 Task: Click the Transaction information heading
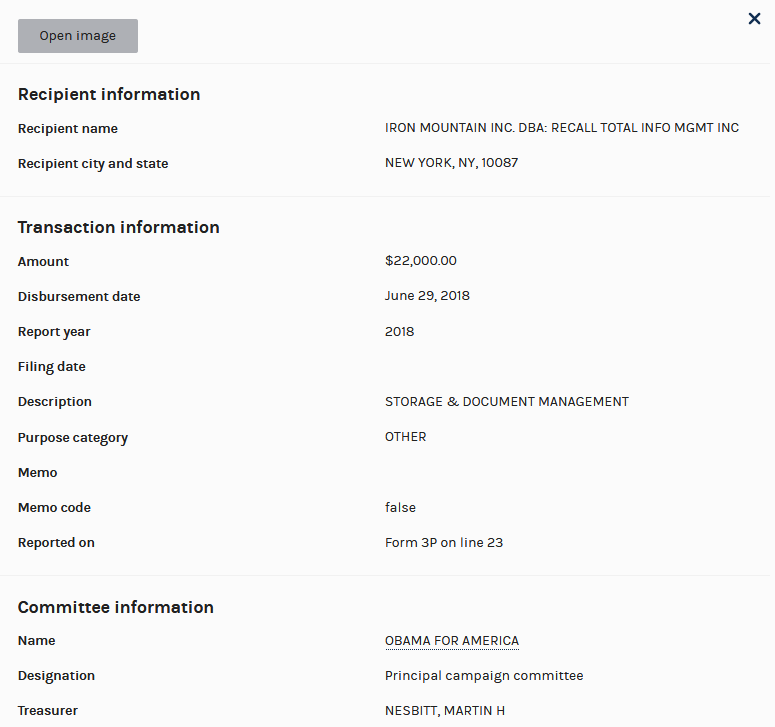pyautogui.click(x=119, y=227)
